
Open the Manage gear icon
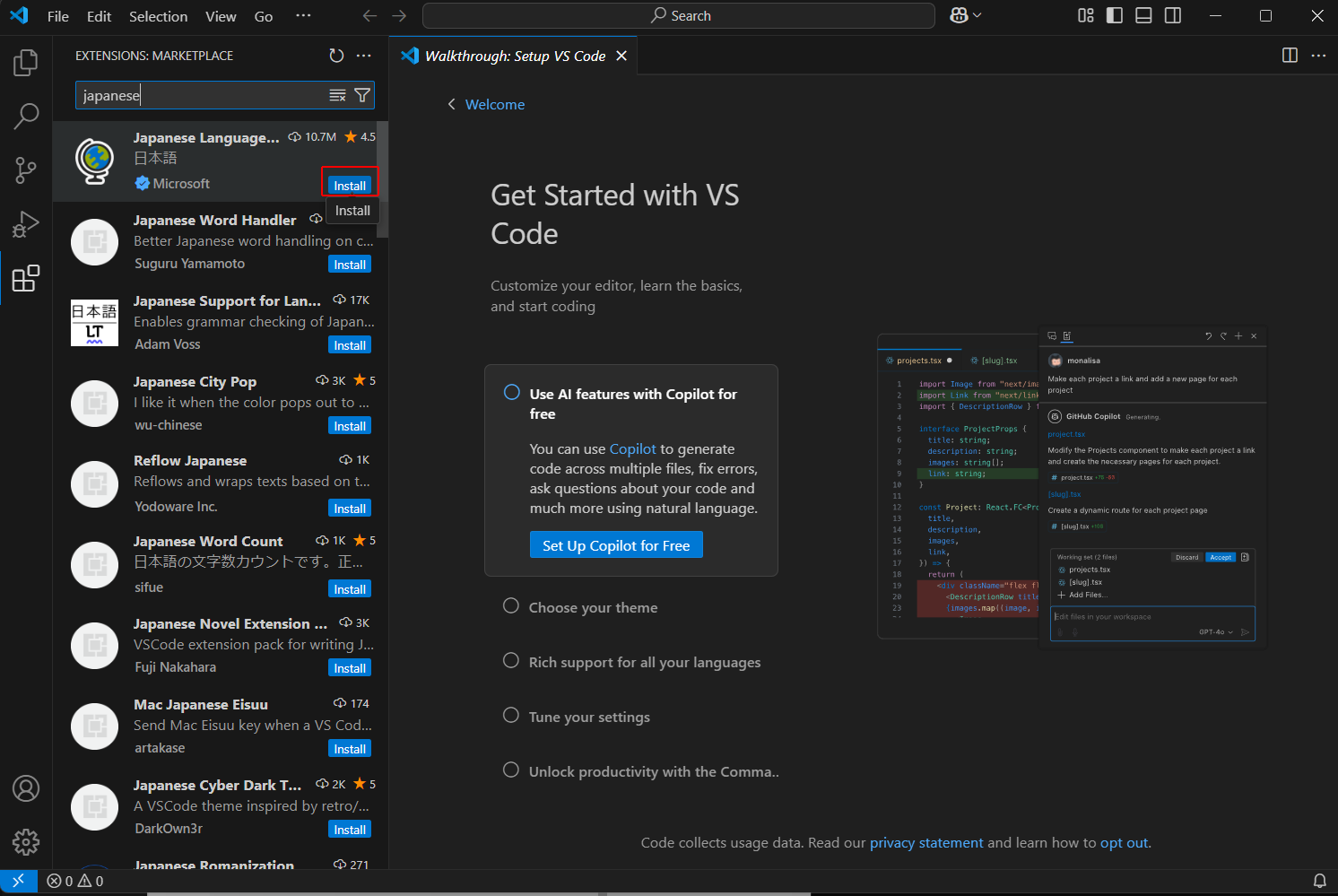tap(26, 842)
